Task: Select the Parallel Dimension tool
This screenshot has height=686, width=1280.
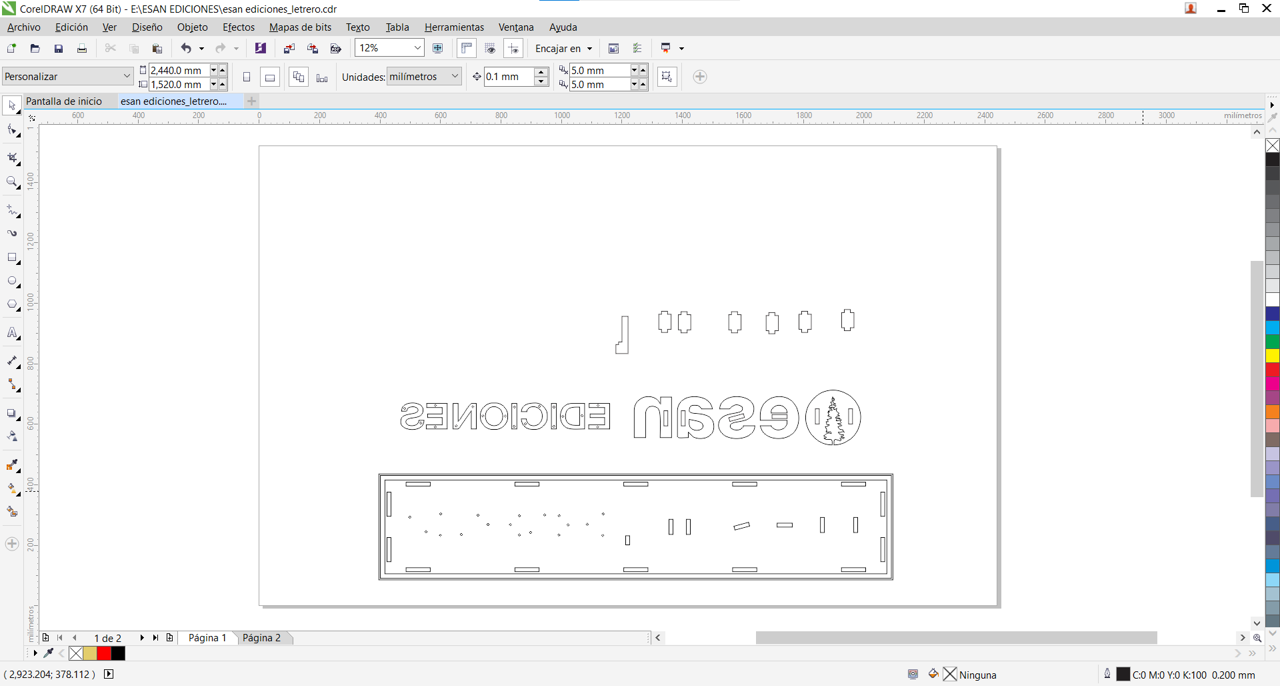Action: click(x=12, y=360)
